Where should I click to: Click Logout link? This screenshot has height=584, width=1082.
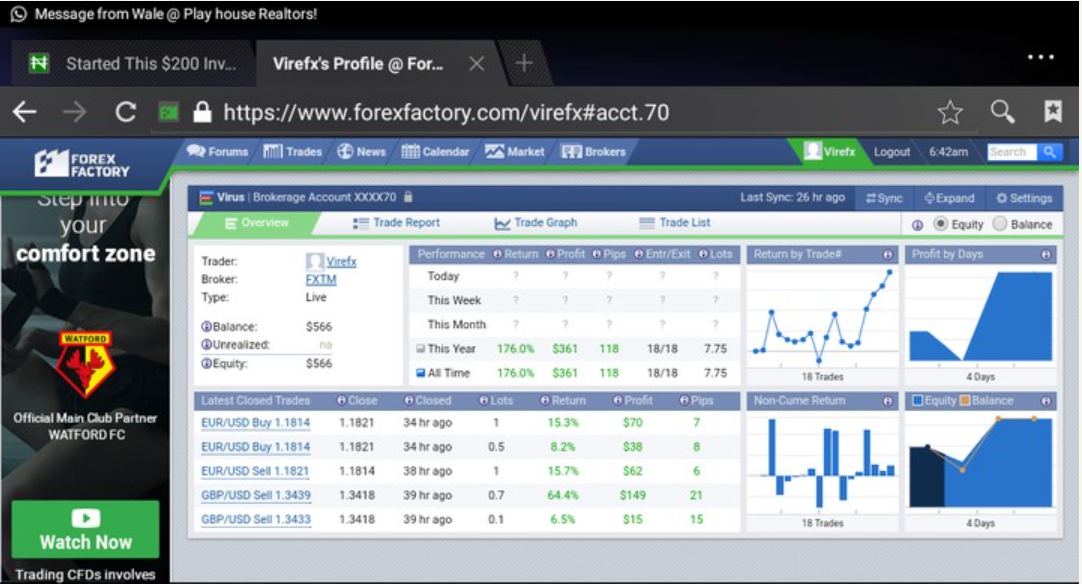(892, 153)
